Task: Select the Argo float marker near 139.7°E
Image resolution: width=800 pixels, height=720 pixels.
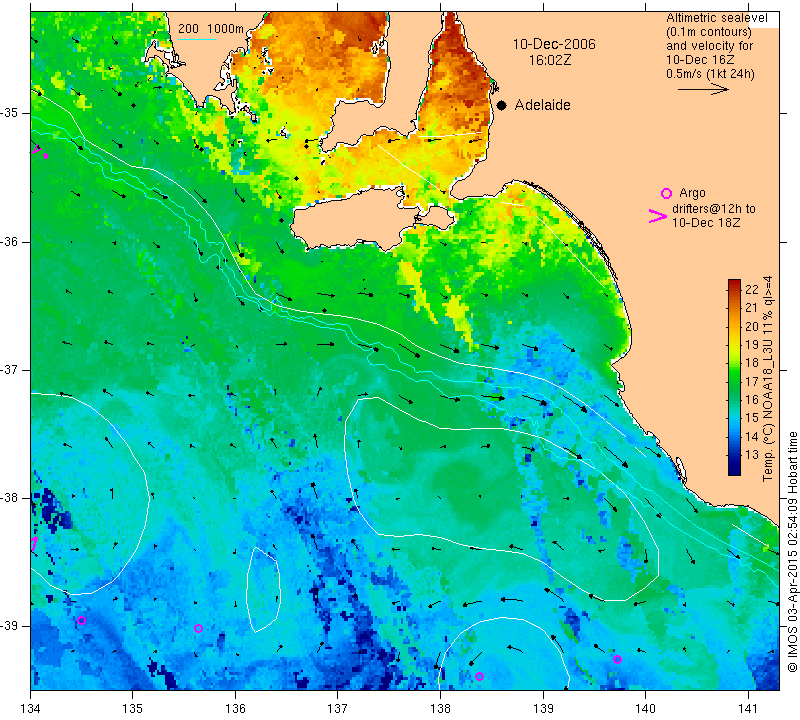Action: tap(617, 659)
